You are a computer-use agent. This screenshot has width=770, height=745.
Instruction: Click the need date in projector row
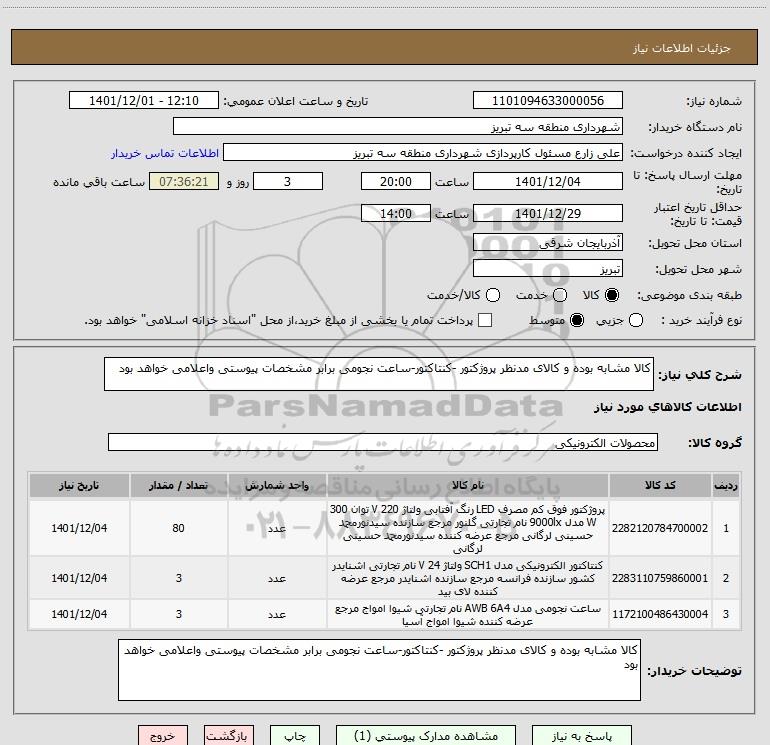[79, 528]
